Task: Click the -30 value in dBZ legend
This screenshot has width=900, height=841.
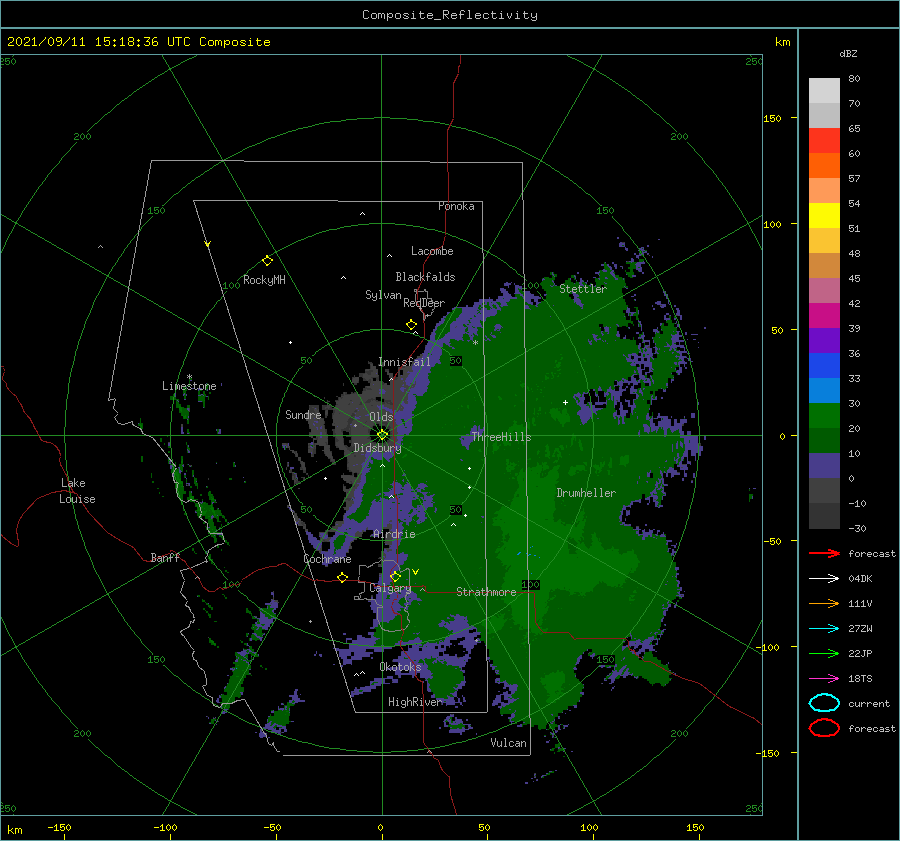Action: (x=857, y=528)
